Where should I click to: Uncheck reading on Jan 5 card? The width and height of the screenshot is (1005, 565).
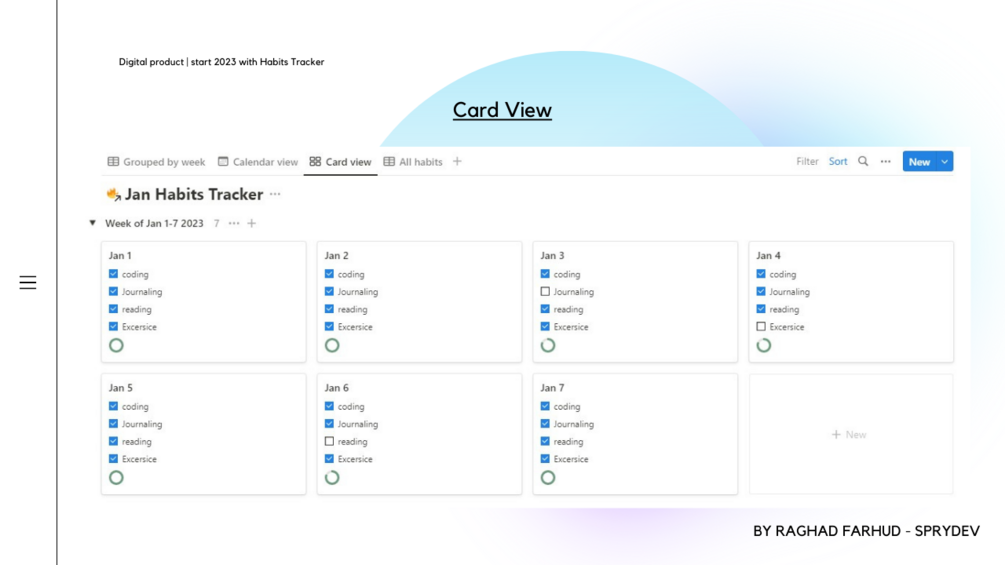tap(113, 441)
